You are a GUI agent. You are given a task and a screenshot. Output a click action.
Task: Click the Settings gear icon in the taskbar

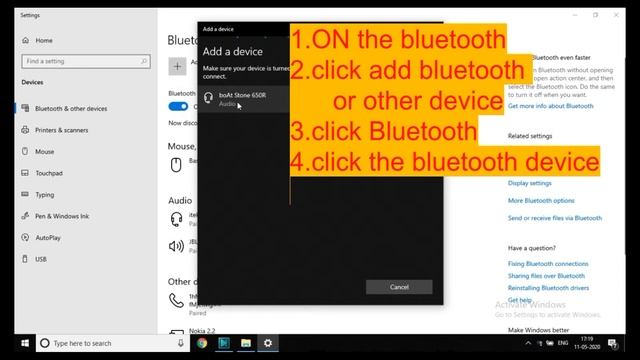click(268, 343)
